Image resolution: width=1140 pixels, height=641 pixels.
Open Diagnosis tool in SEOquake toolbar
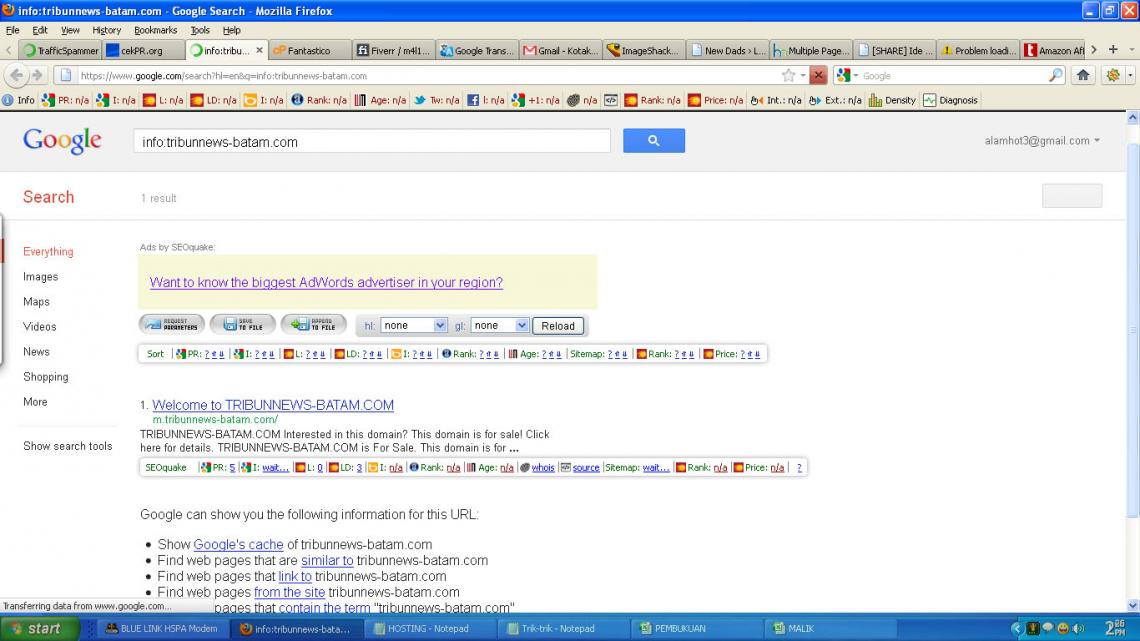(x=950, y=100)
